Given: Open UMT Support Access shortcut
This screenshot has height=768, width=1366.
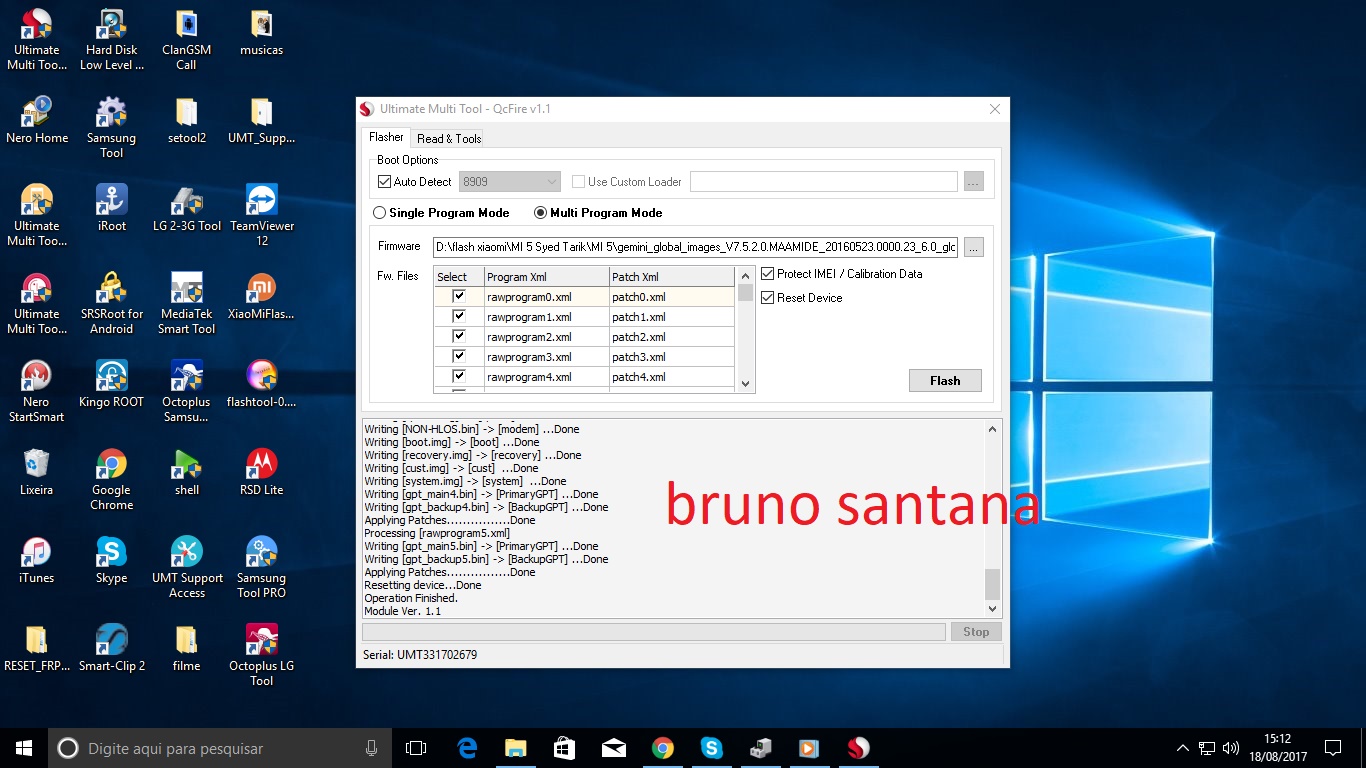Looking at the screenshot, I should click(x=186, y=568).
